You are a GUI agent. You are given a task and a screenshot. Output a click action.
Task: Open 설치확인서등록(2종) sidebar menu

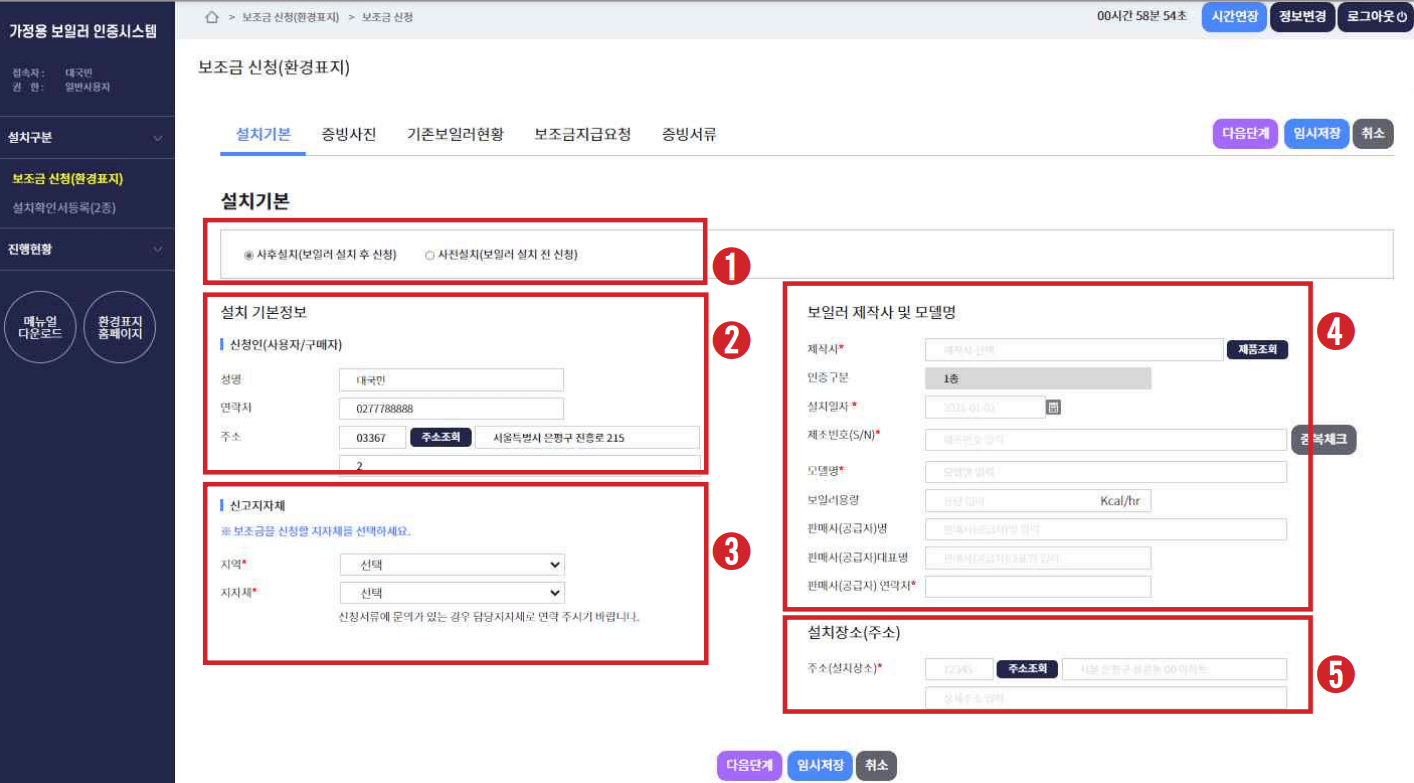point(64,207)
